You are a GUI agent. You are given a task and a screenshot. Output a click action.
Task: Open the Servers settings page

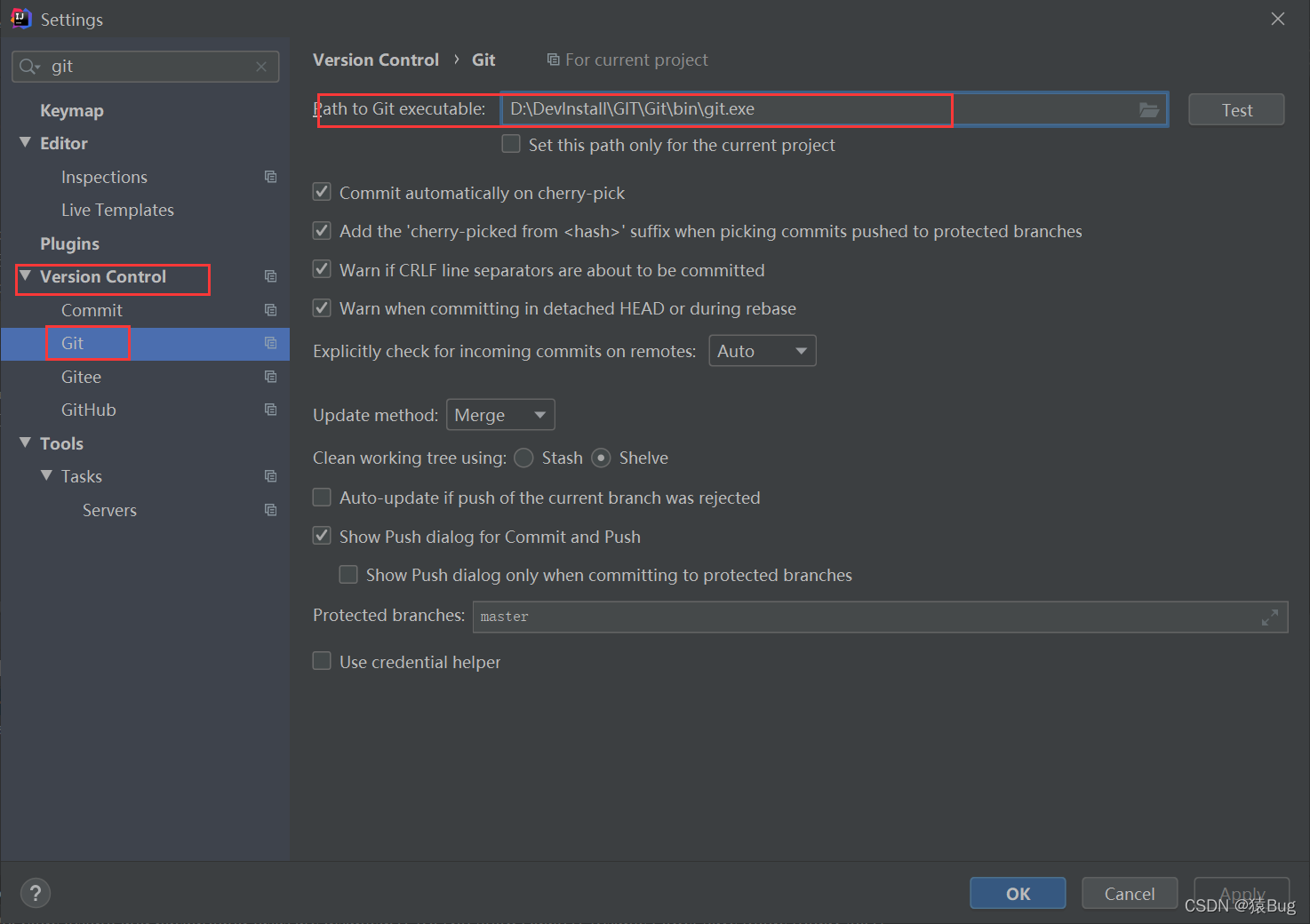tap(109, 510)
